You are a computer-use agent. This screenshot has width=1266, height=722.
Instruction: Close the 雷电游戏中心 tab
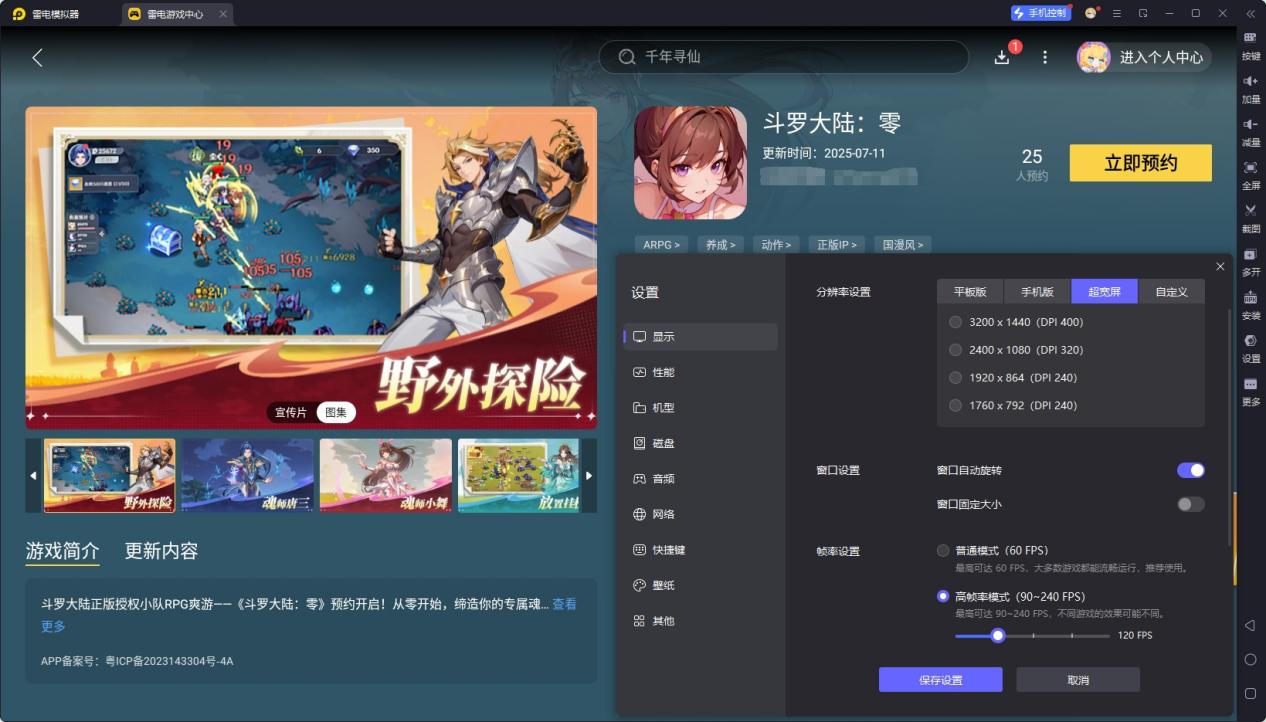pyautogui.click(x=223, y=14)
